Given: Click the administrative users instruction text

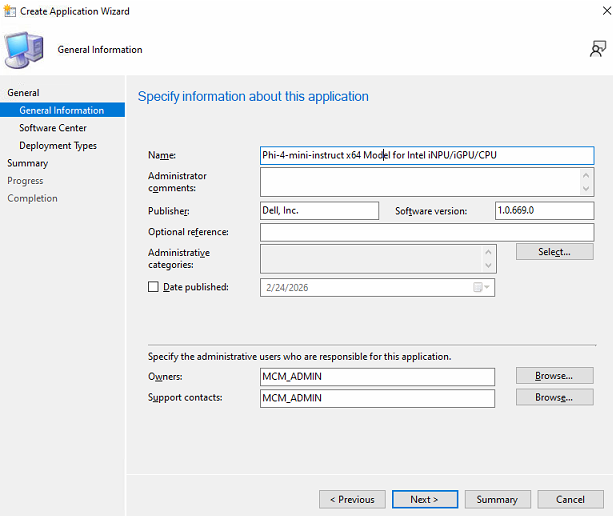Looking at the screenshot, I should point(299,357).
